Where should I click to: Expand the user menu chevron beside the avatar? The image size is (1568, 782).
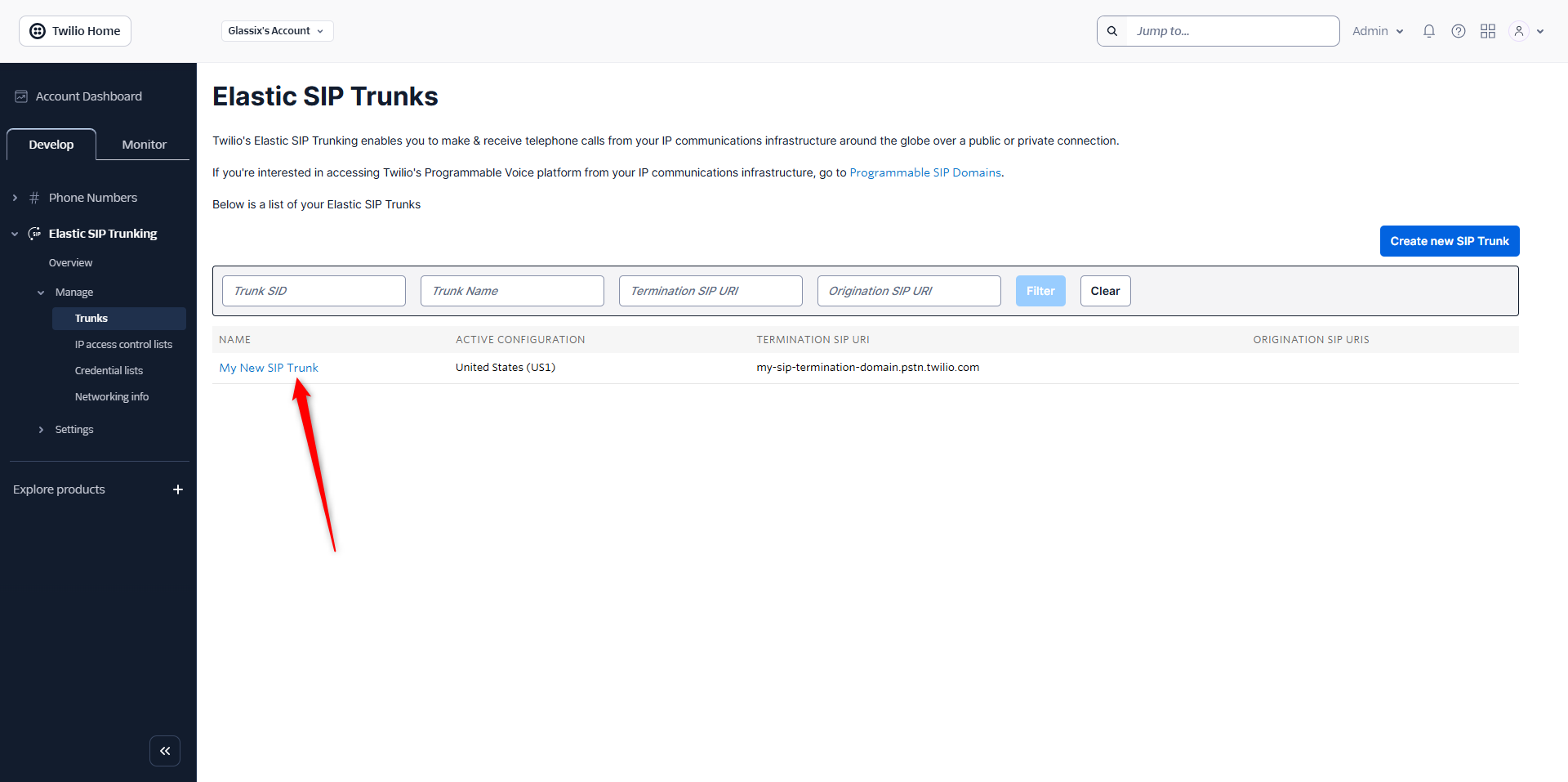click(1540, 31)
